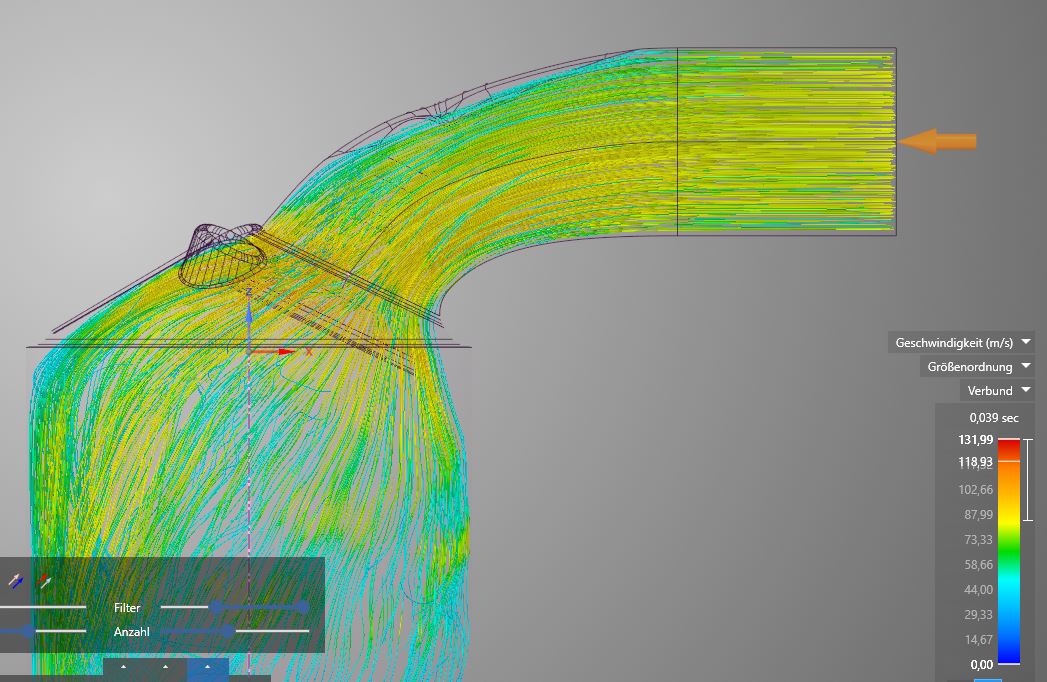Click the XYZ coordinate axis origin
1047x682 pixels.
pos(249,350)
